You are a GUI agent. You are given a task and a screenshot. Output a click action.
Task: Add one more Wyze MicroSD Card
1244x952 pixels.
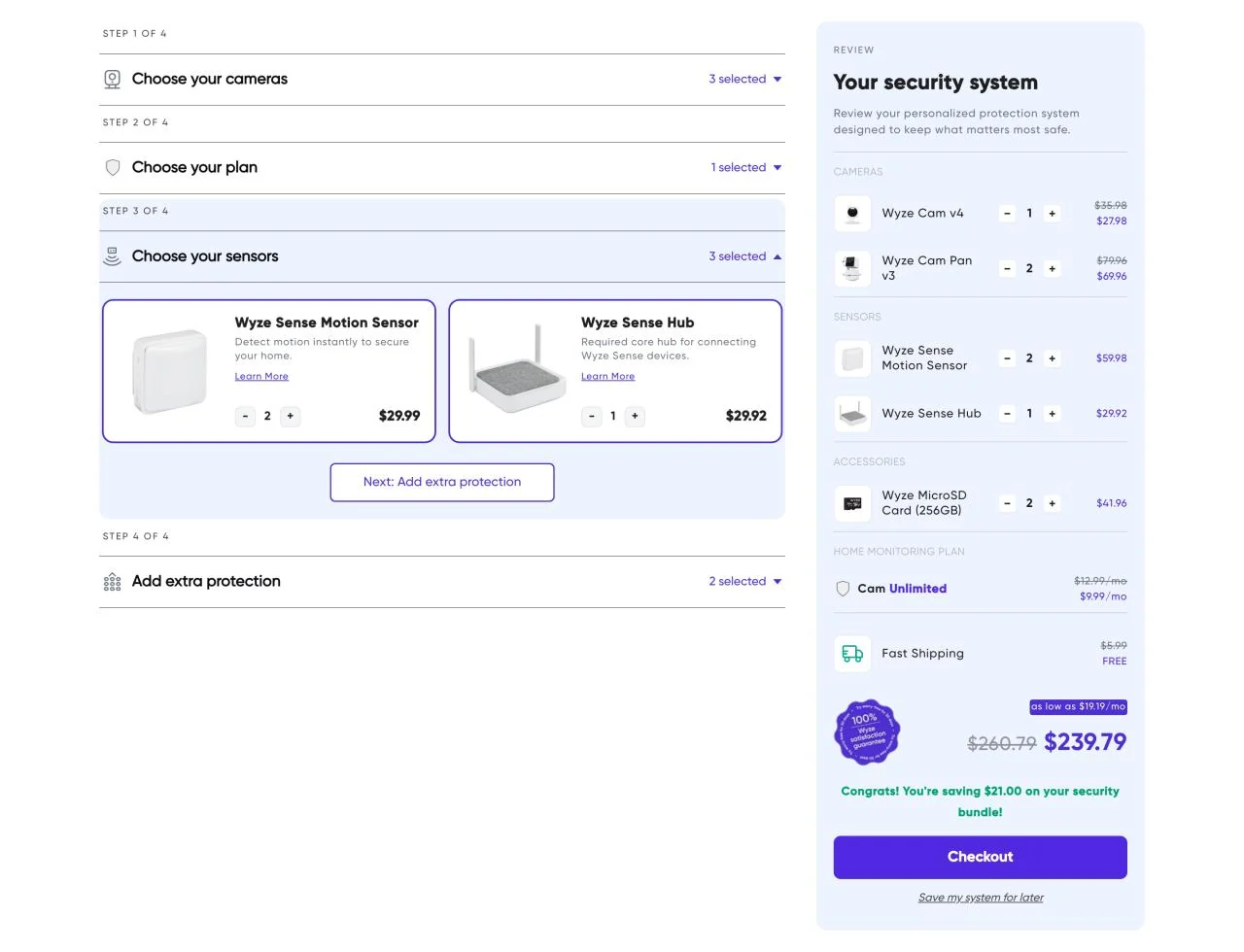tap(1052, 503)
